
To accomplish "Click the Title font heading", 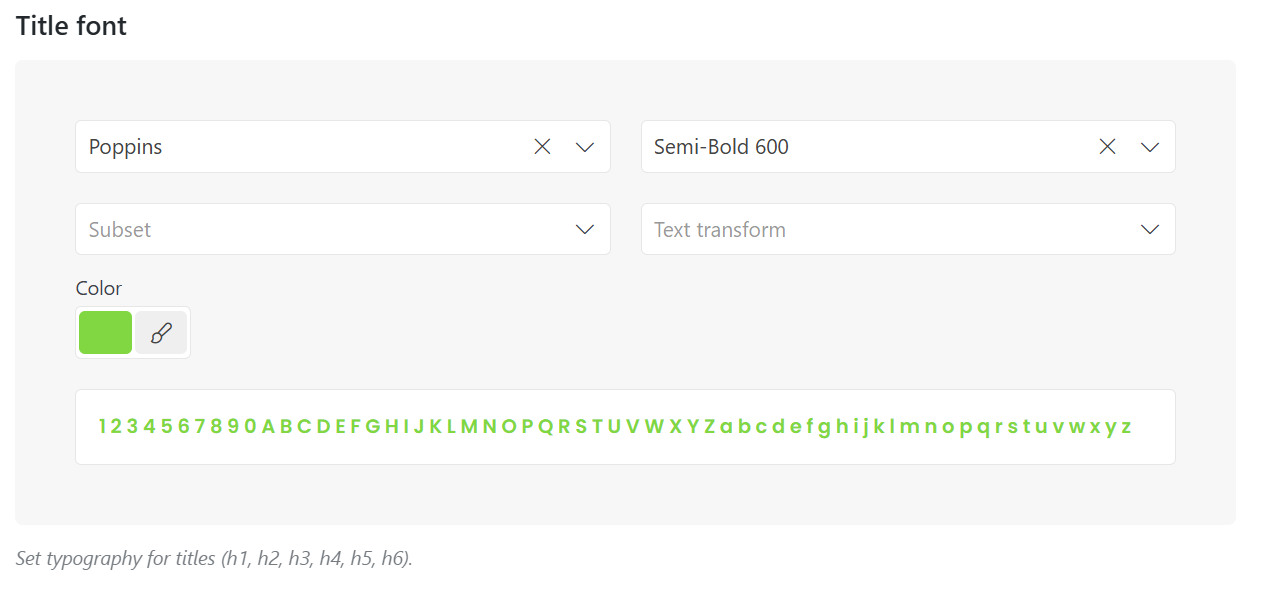I will (71, 26).
